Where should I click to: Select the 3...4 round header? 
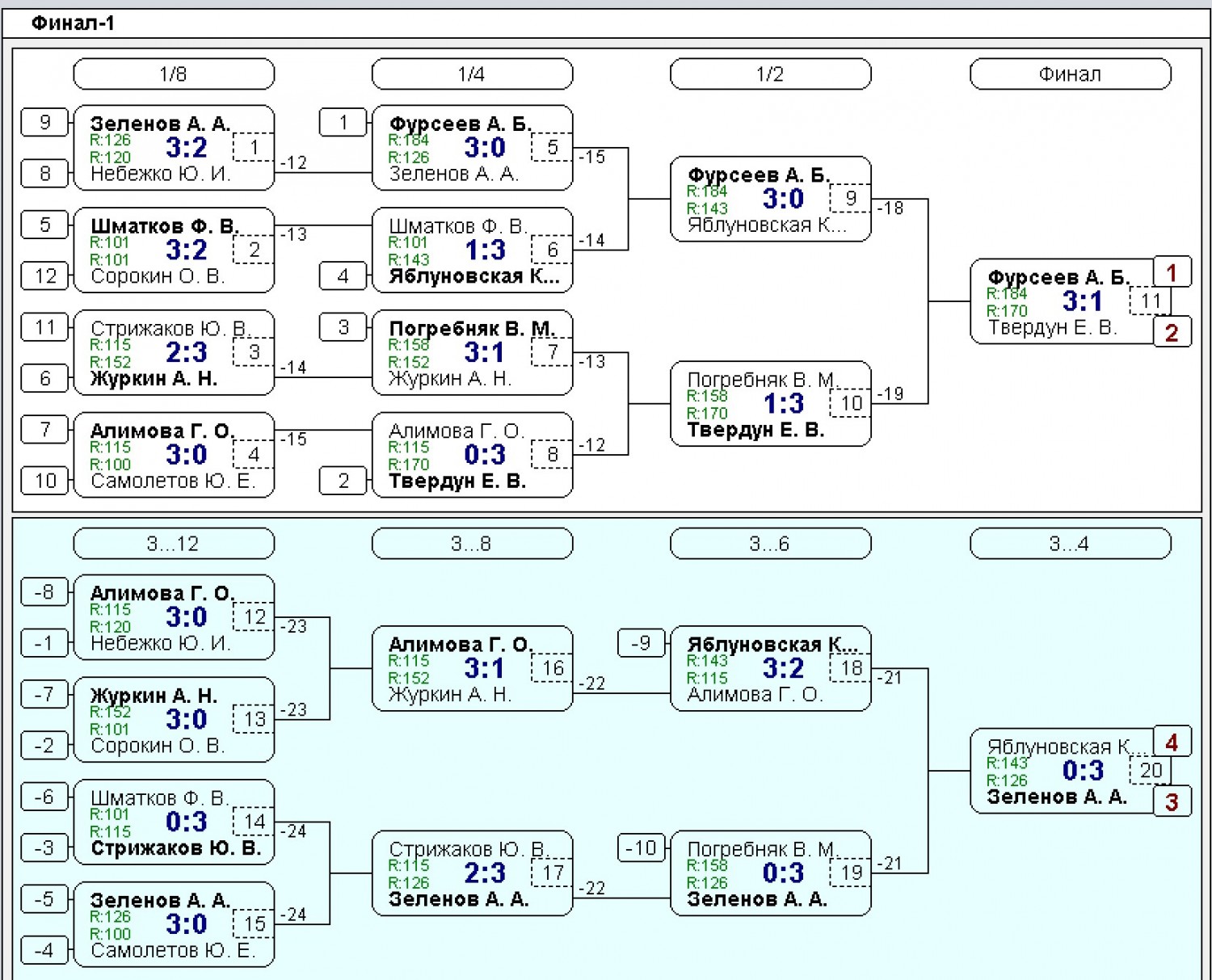click(1070, 544)
